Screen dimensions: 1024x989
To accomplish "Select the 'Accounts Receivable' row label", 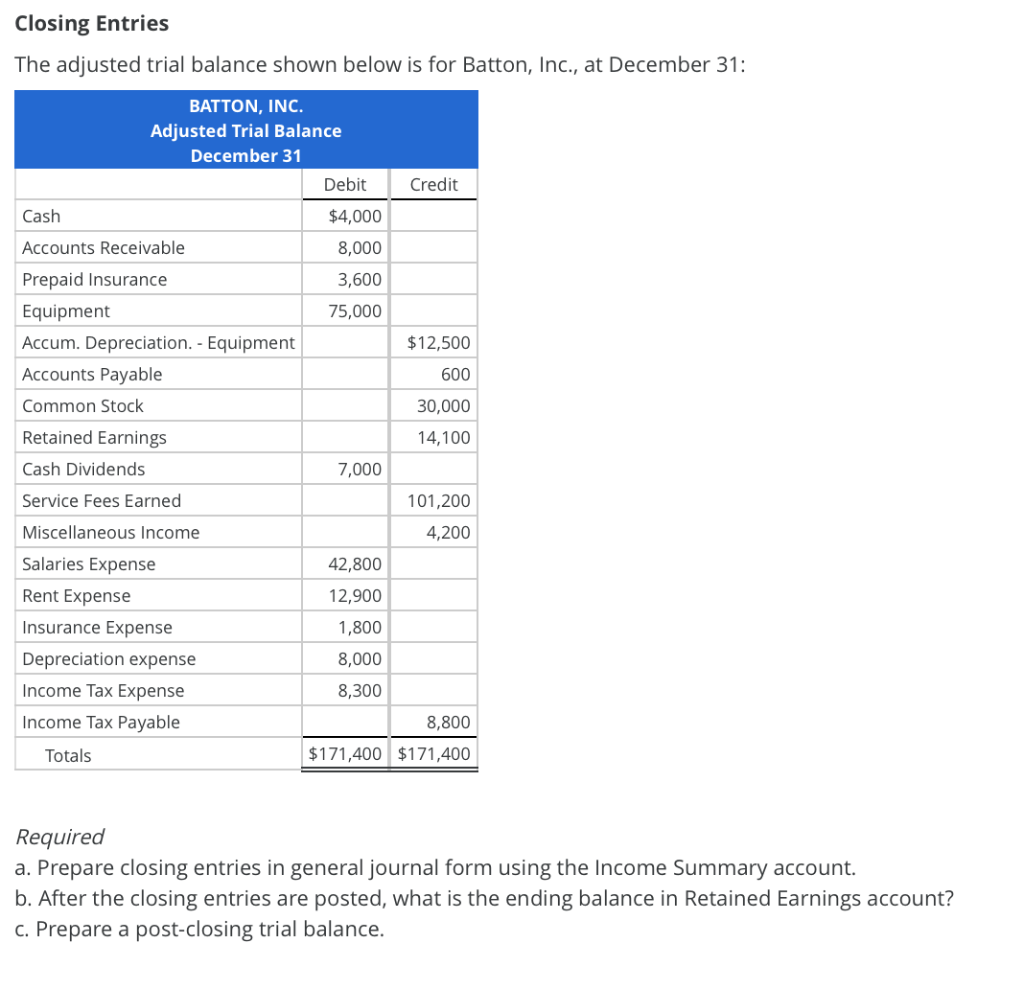I will coord(103,248).
